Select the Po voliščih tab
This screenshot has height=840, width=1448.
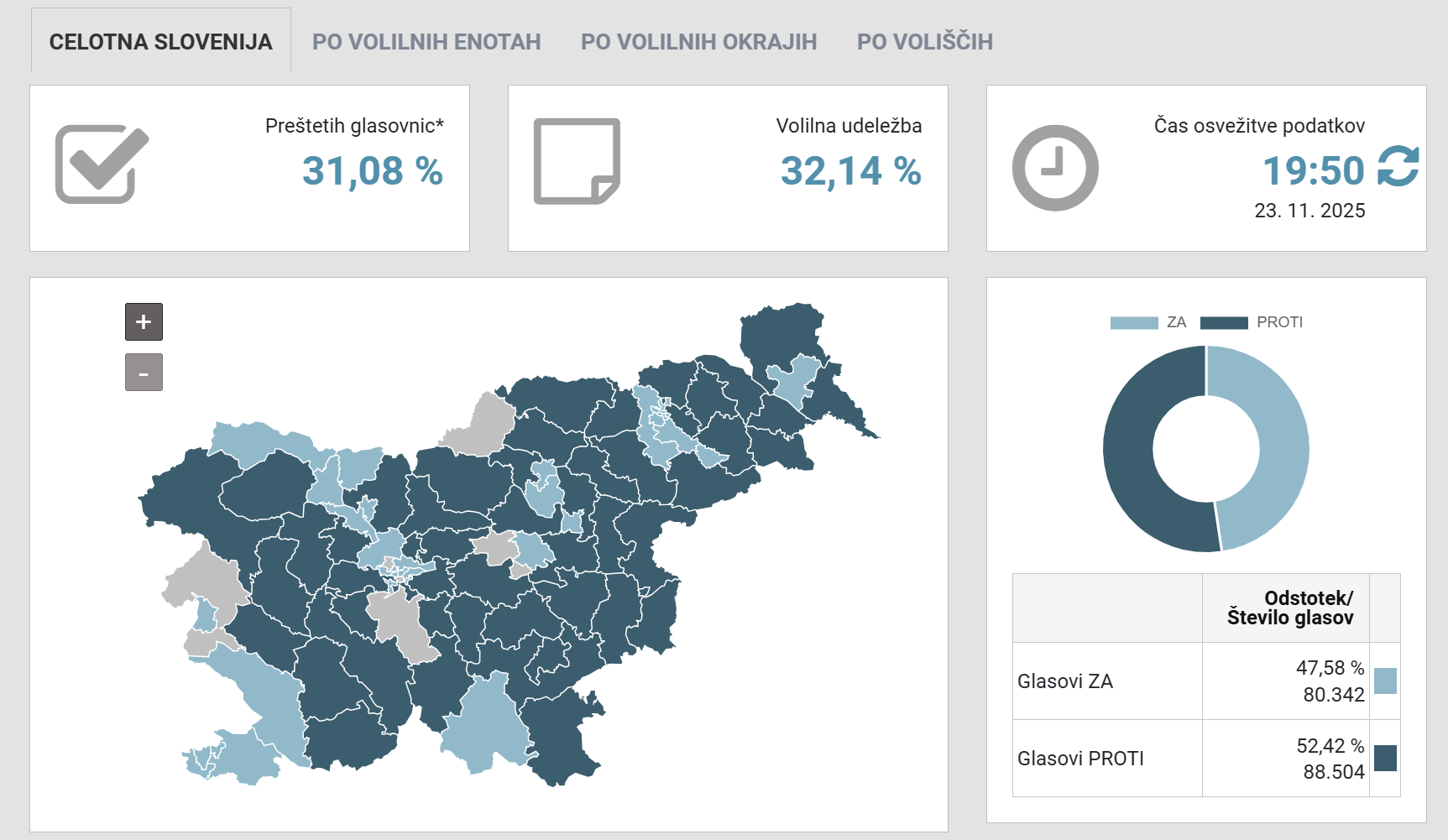point(924,42)
